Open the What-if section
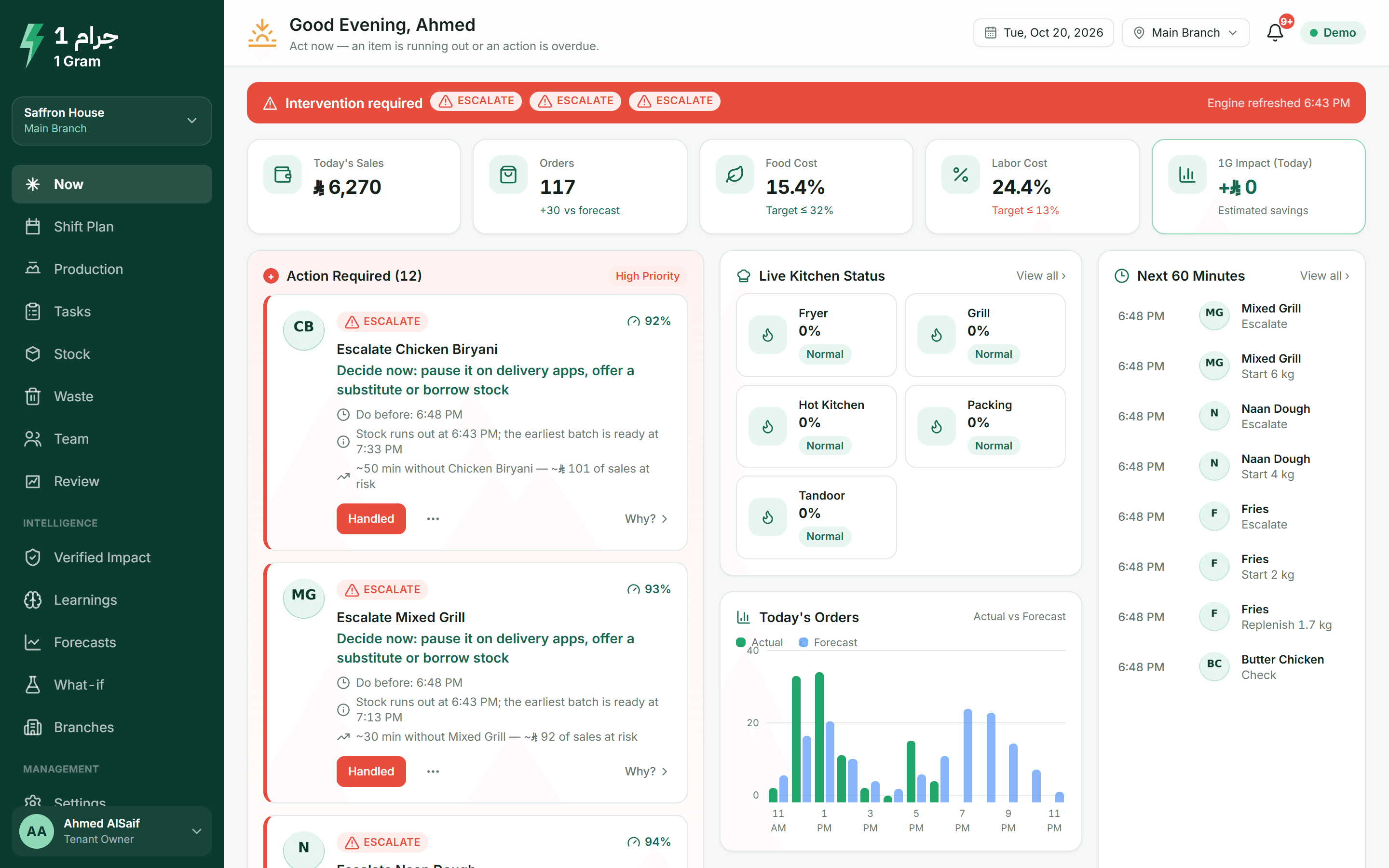The height and width of the screenshot is (868, 1389). tap(112, 685)
